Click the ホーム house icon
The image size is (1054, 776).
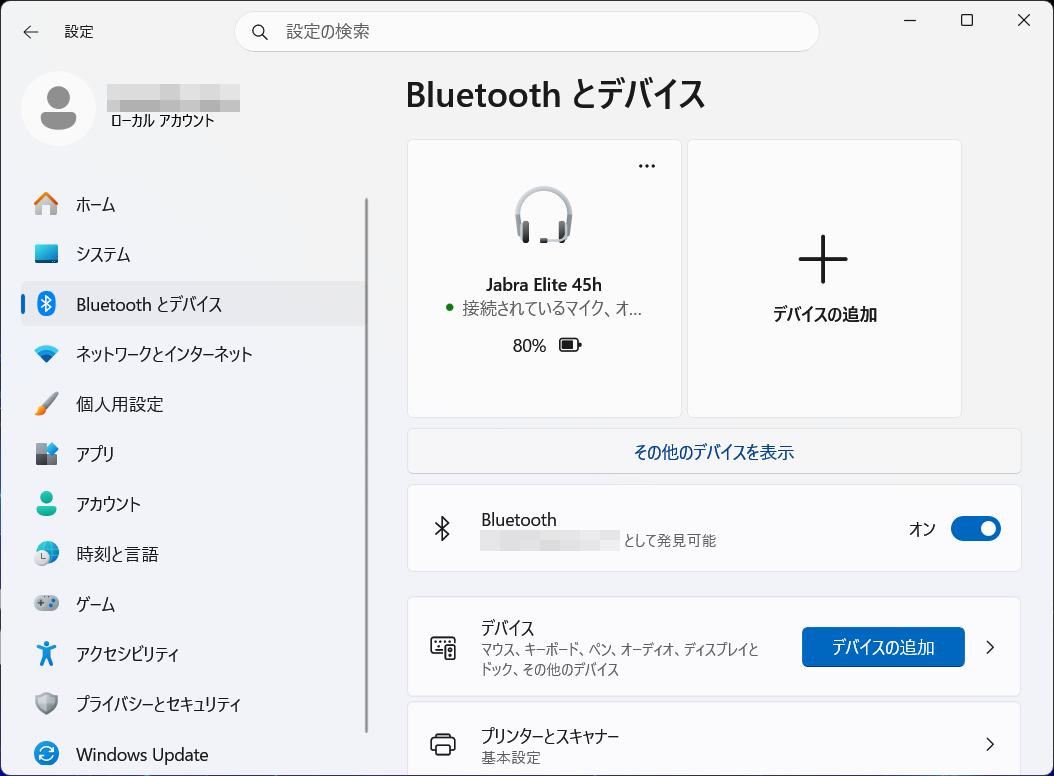pos(46,204)
